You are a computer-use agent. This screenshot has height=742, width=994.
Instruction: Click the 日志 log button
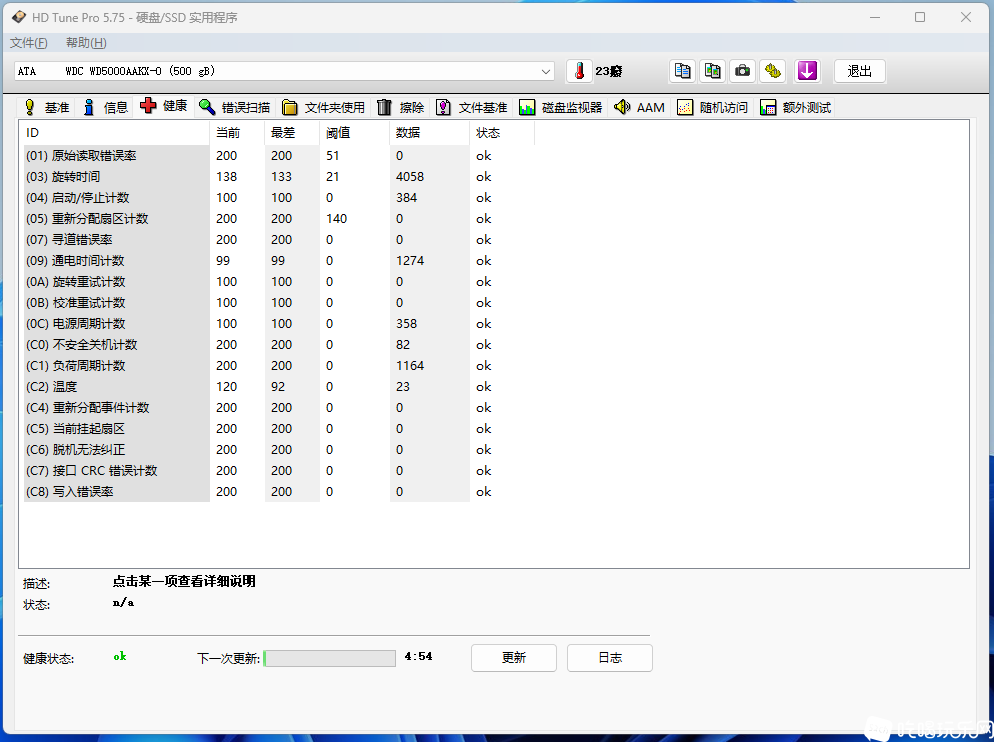(610, 658)
